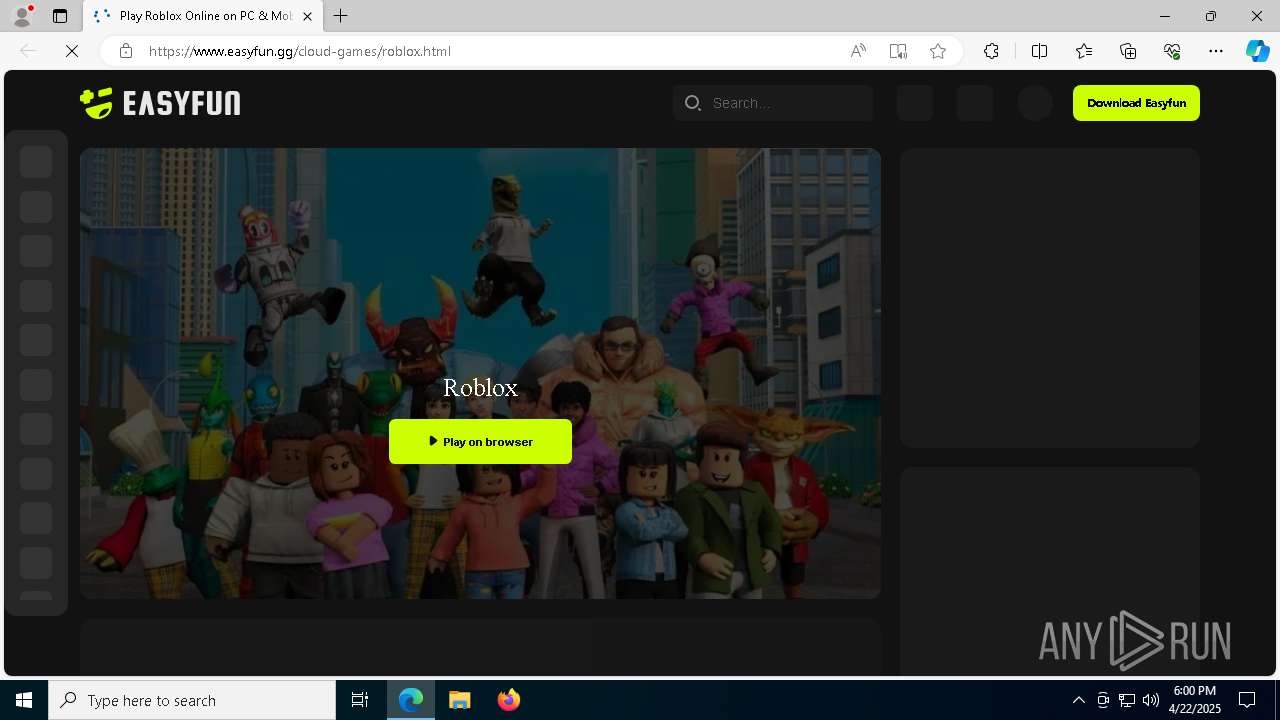The image size is (1280, 720).
Task: Close the Play Roblox Online tab
Action: click(308, 16)
